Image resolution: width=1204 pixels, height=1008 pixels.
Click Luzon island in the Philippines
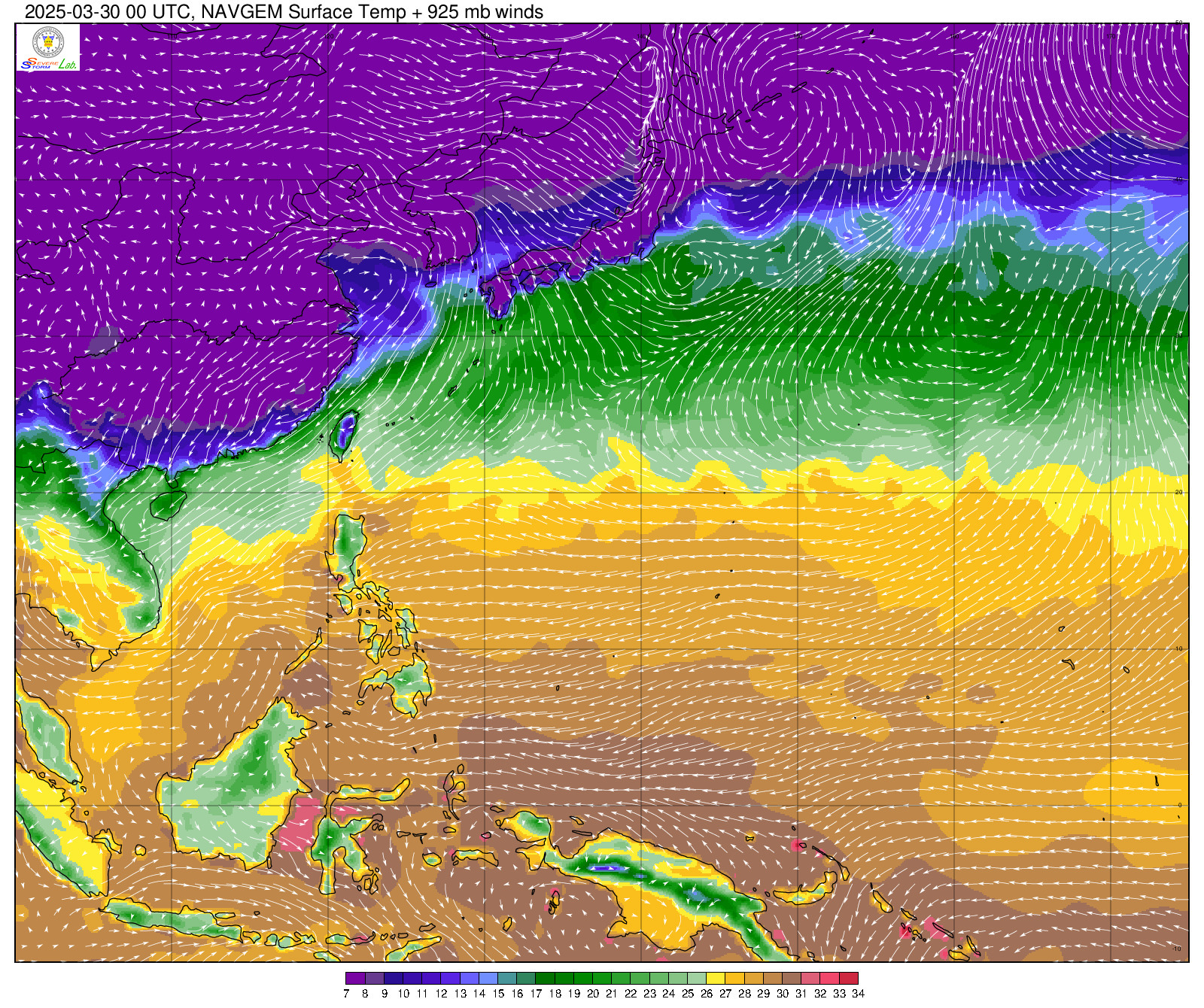pos(349,549)
